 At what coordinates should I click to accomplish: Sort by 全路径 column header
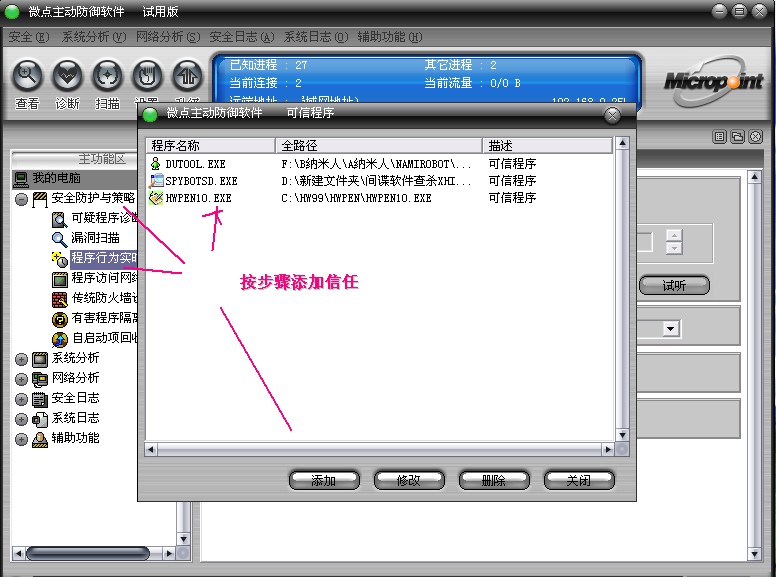coord(379,145)
